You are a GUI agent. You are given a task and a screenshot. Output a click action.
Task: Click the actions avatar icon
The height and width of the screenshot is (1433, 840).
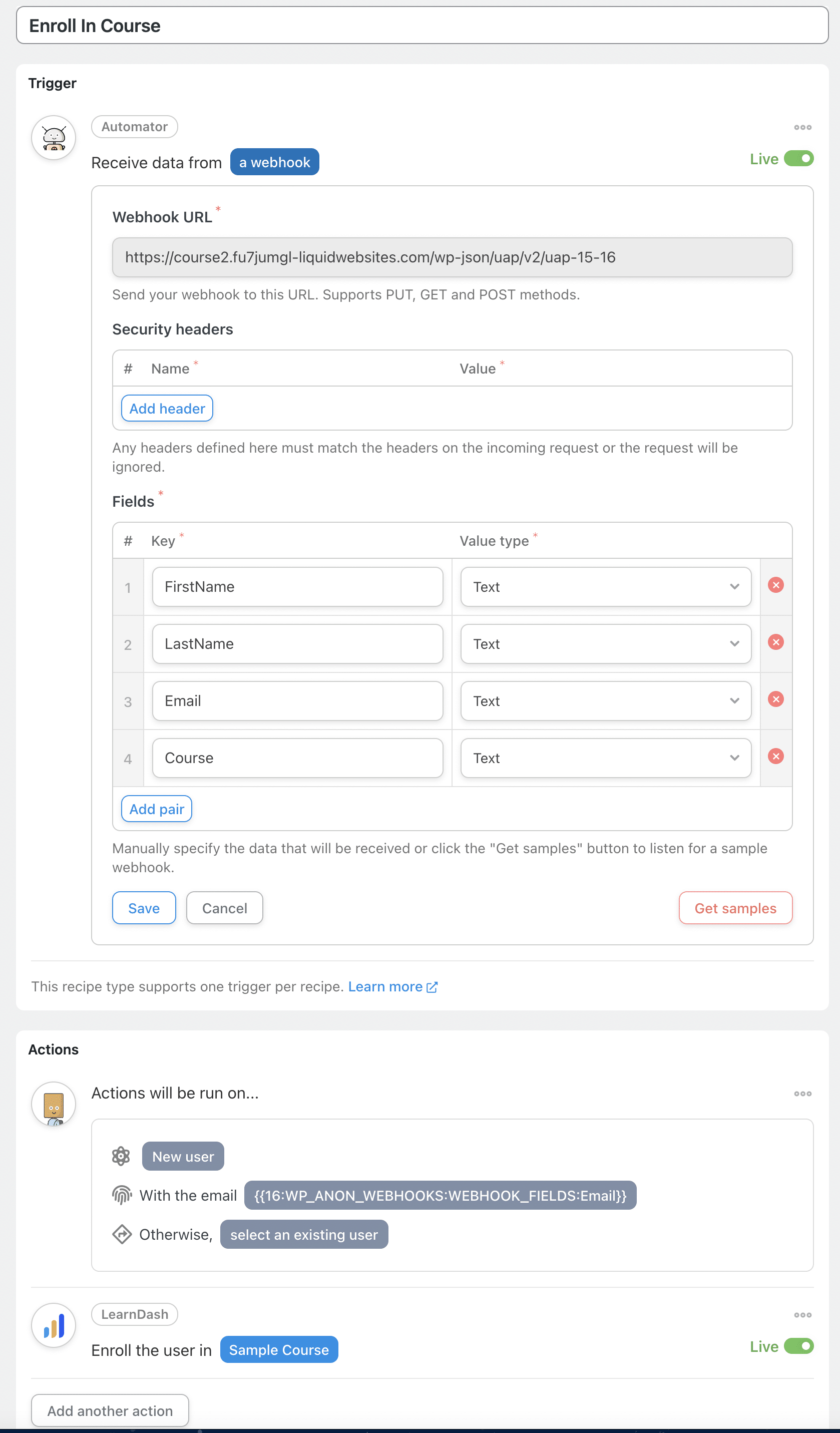point(53,1104)
